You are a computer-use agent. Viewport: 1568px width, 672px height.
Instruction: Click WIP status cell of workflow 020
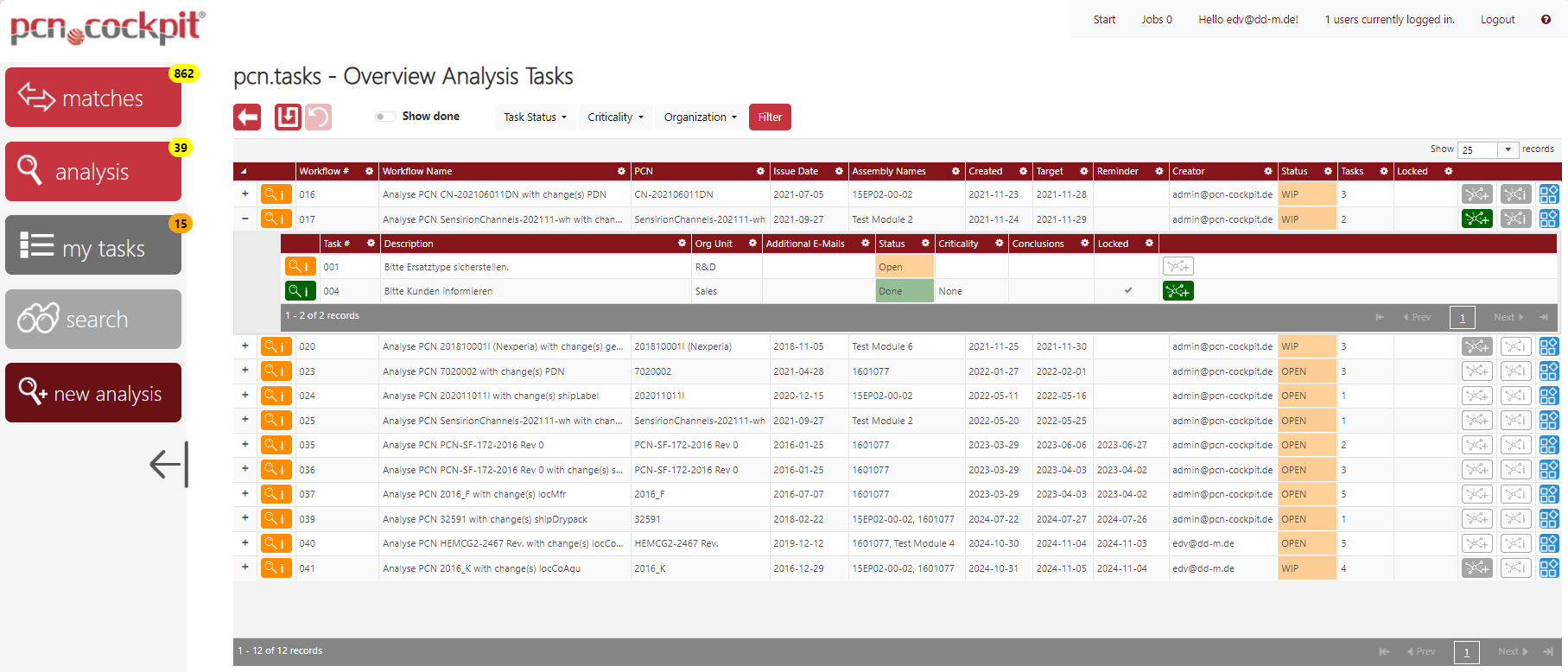point(1306,346)
